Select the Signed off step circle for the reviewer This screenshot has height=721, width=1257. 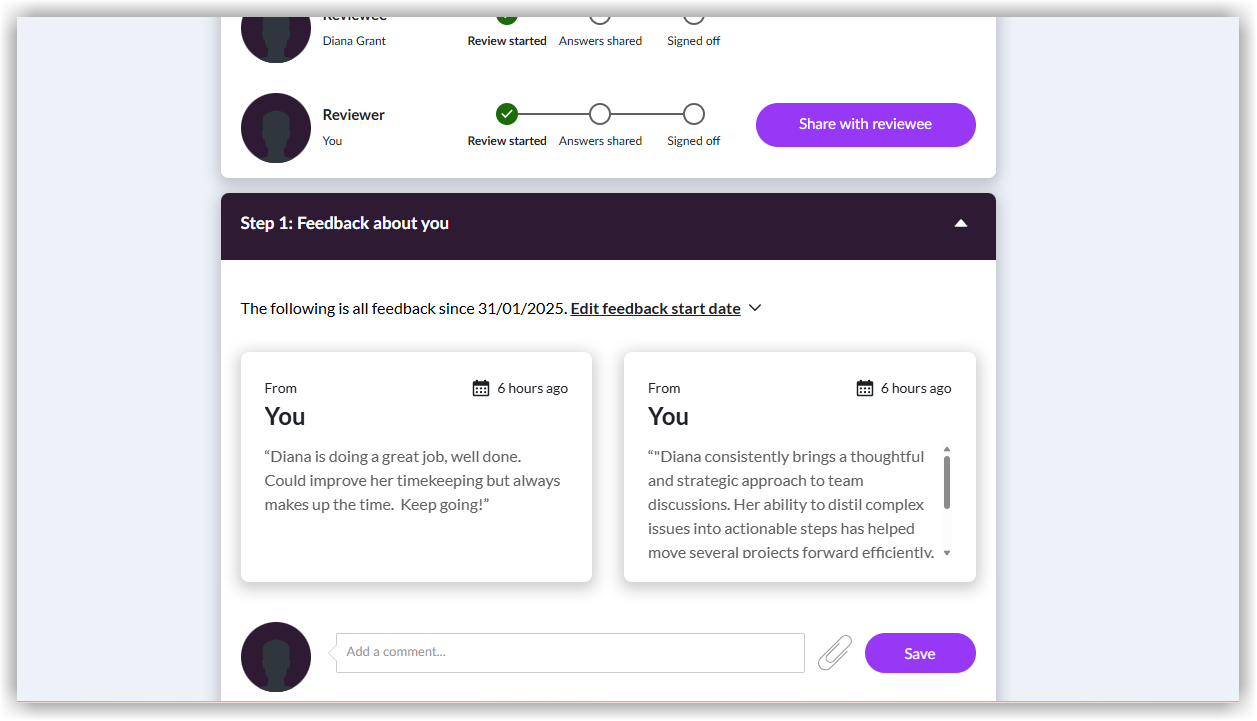tap(693, 114)
